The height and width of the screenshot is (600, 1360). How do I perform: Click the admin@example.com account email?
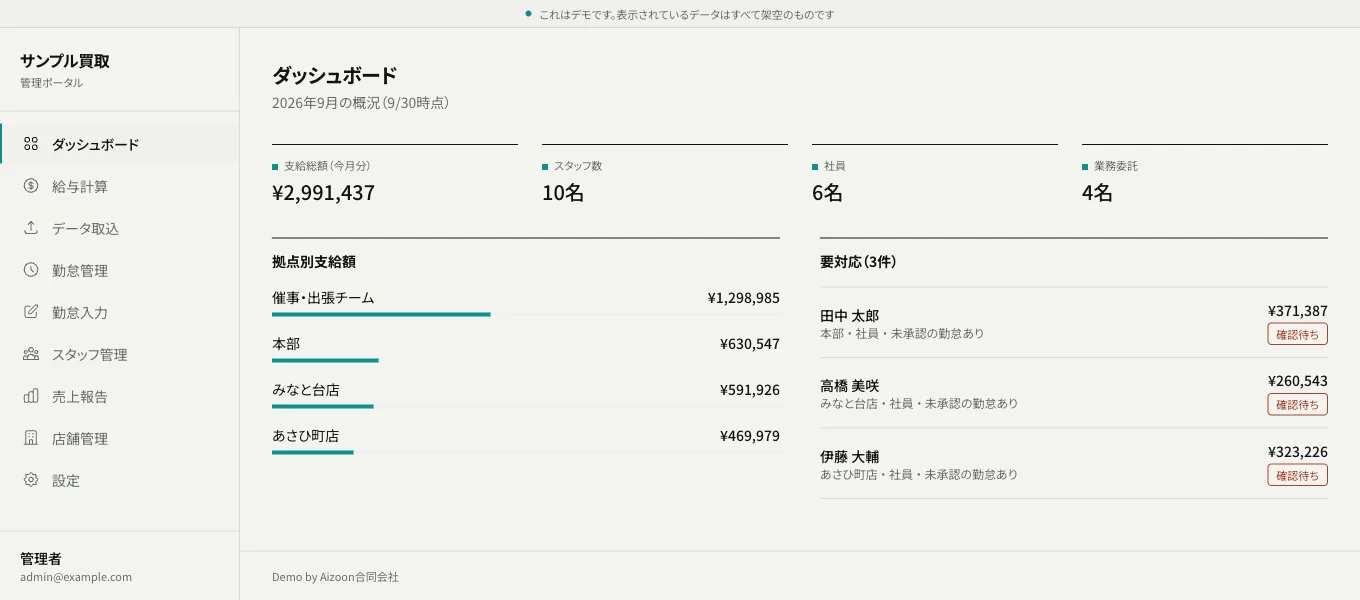point(76,577)
